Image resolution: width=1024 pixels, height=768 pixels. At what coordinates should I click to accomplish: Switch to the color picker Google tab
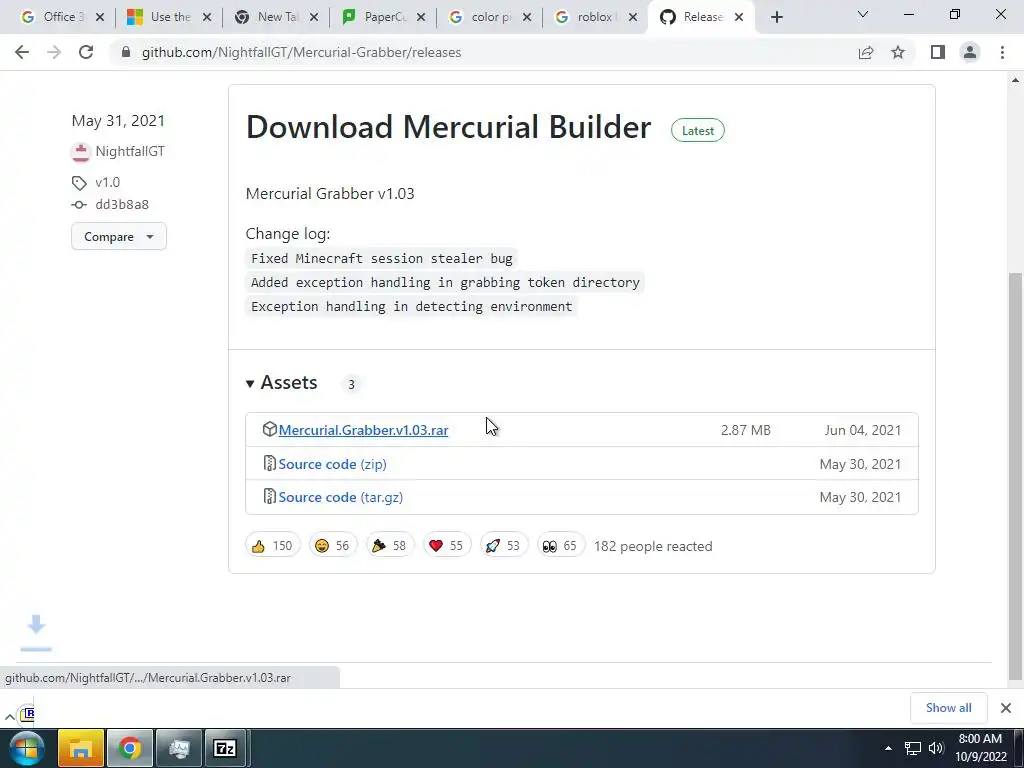point(491,17)
